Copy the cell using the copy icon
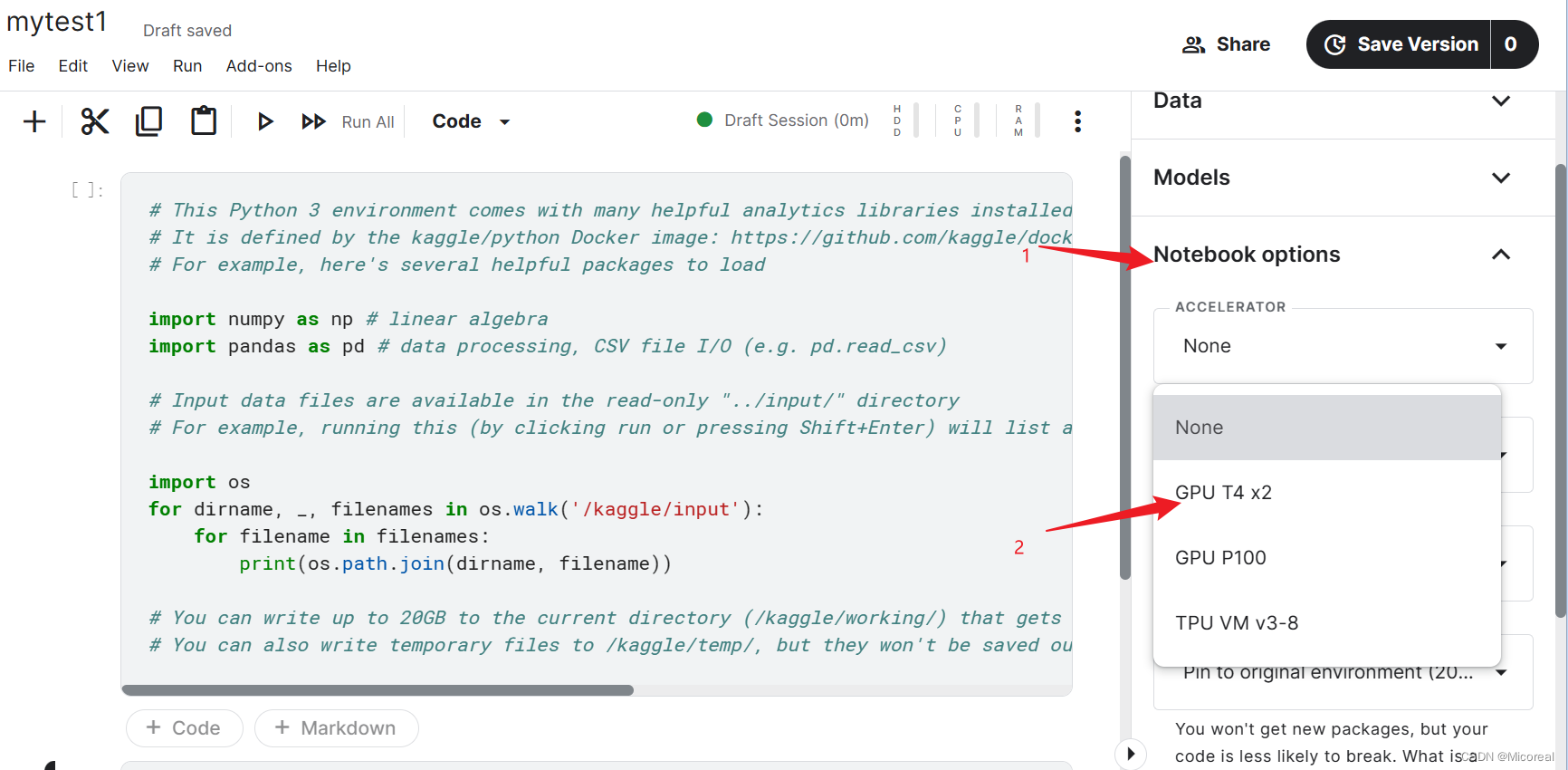Screen dimensions: 1568x770 click(148, 121)
